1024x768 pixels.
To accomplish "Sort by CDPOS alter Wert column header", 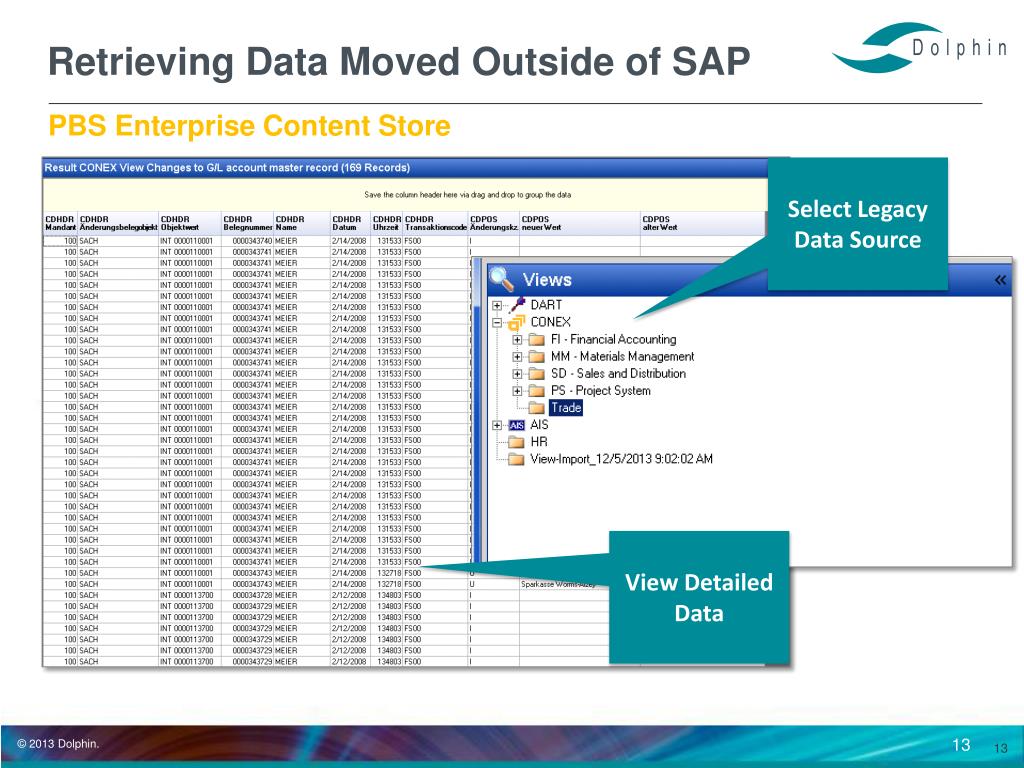I will click(703, 223).
